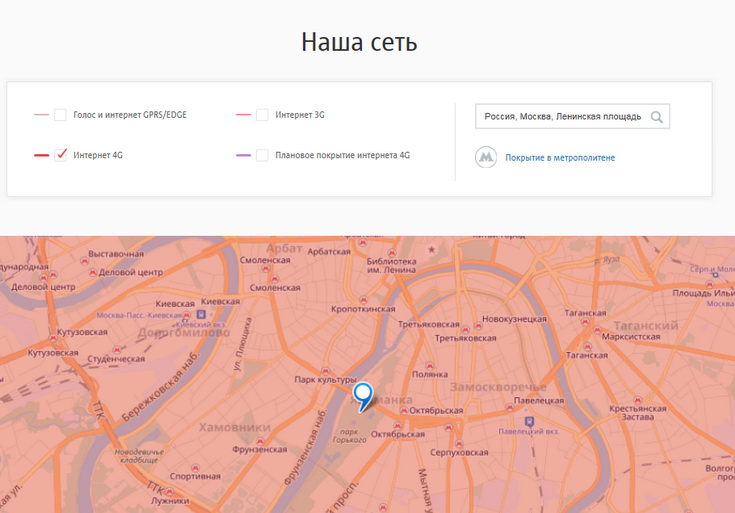Click the Парк культуры metro station icon
The width and height of the screenshot is (735, 513).
click(326, 371)
